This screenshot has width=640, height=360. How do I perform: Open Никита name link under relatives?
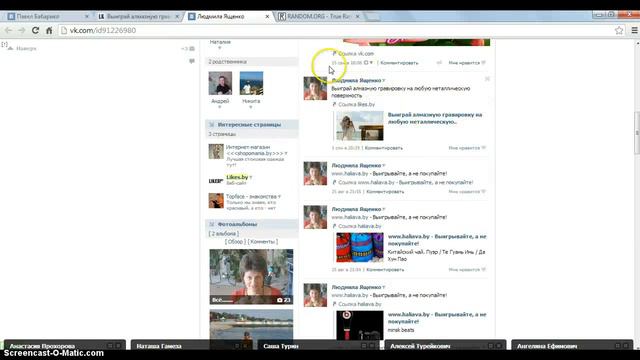pyautogui.click(x=251, y=101)
